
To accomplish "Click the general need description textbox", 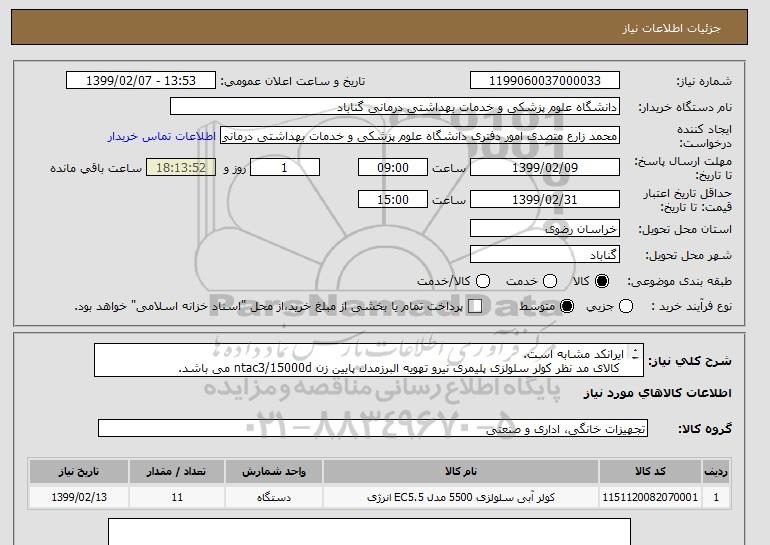I will pyautogui.click(x=369, y=360).
